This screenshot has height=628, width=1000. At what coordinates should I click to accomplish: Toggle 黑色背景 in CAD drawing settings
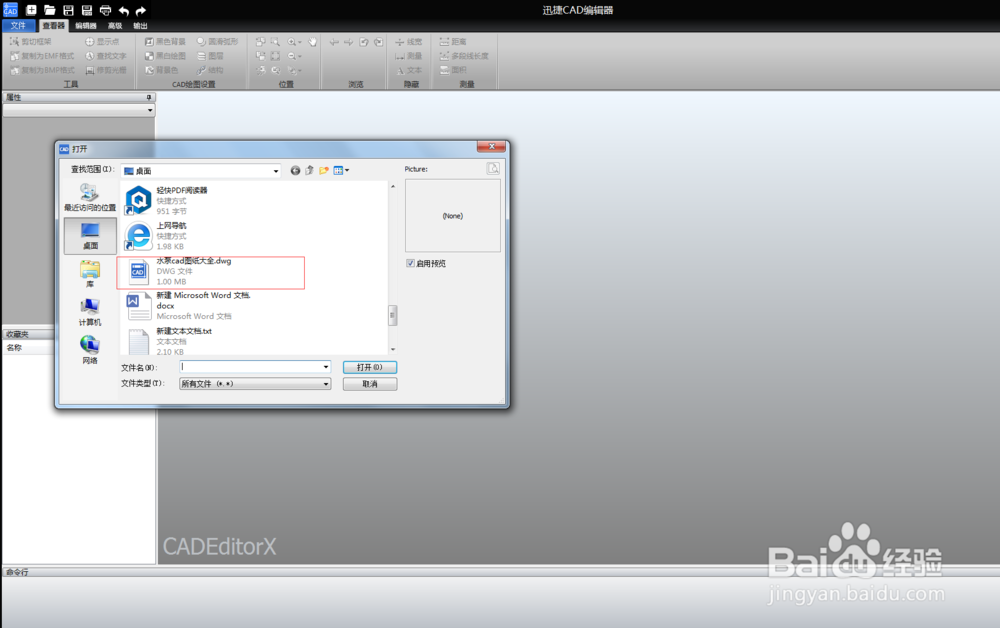(x=165, y=41)
